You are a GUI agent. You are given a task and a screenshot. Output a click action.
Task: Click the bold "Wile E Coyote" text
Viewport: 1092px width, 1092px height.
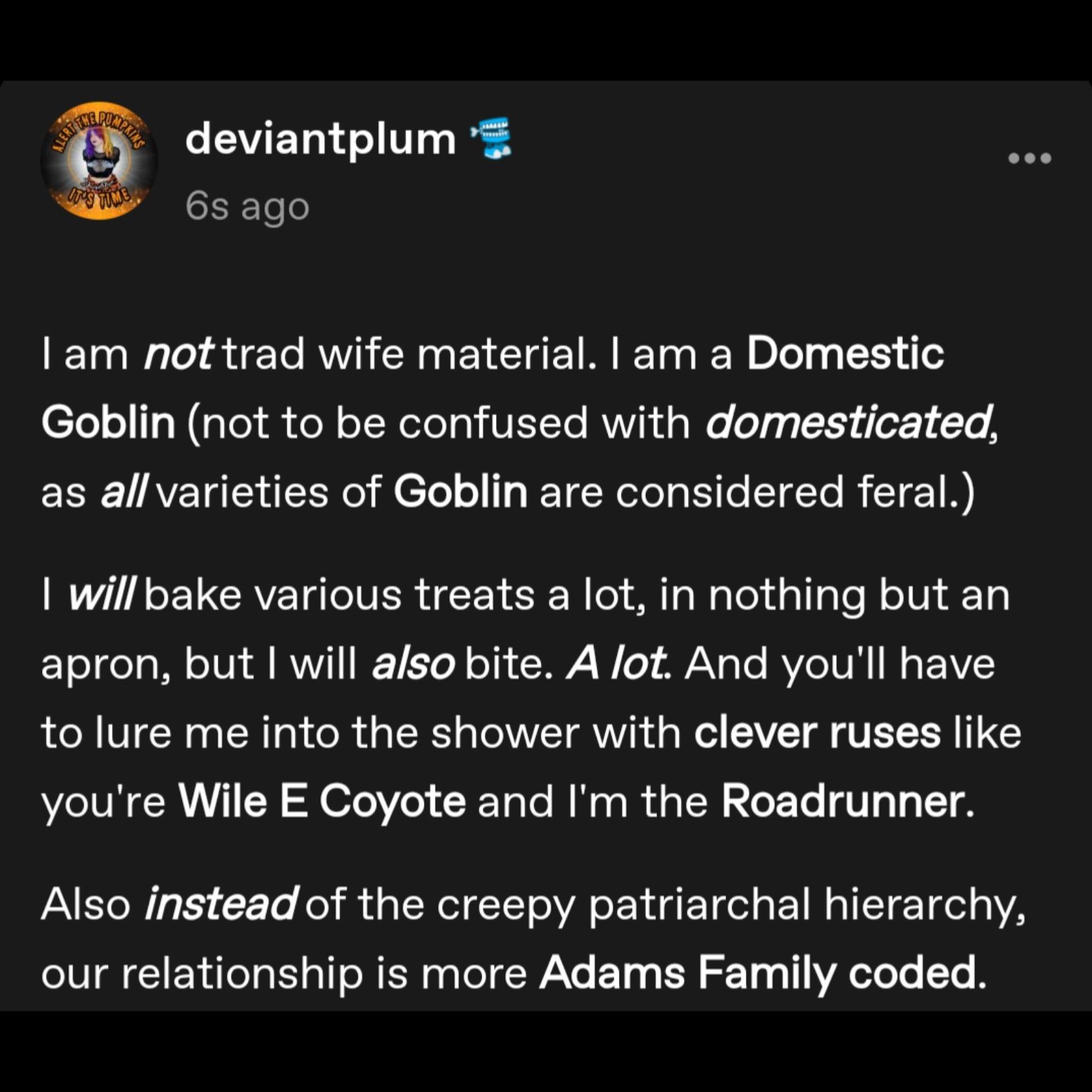(322, 801)
